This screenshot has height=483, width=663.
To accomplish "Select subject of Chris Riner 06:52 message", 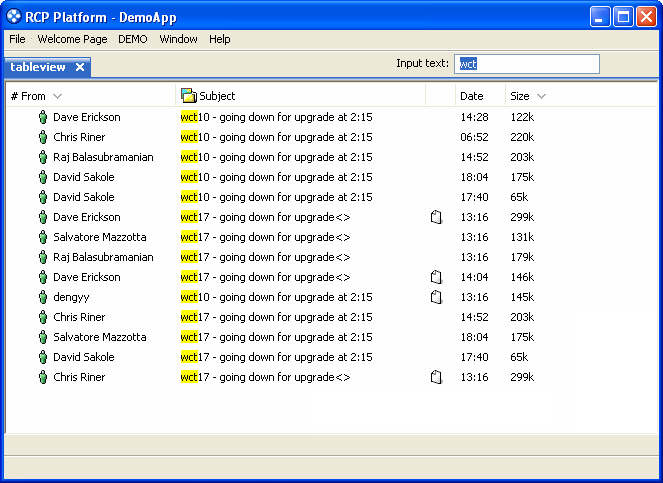I will (x=277, y=137).
